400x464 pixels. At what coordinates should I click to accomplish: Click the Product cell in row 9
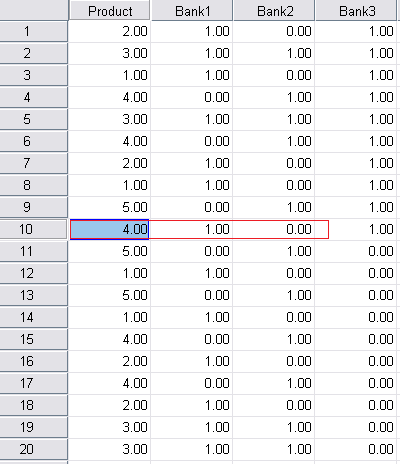(110, 207)
